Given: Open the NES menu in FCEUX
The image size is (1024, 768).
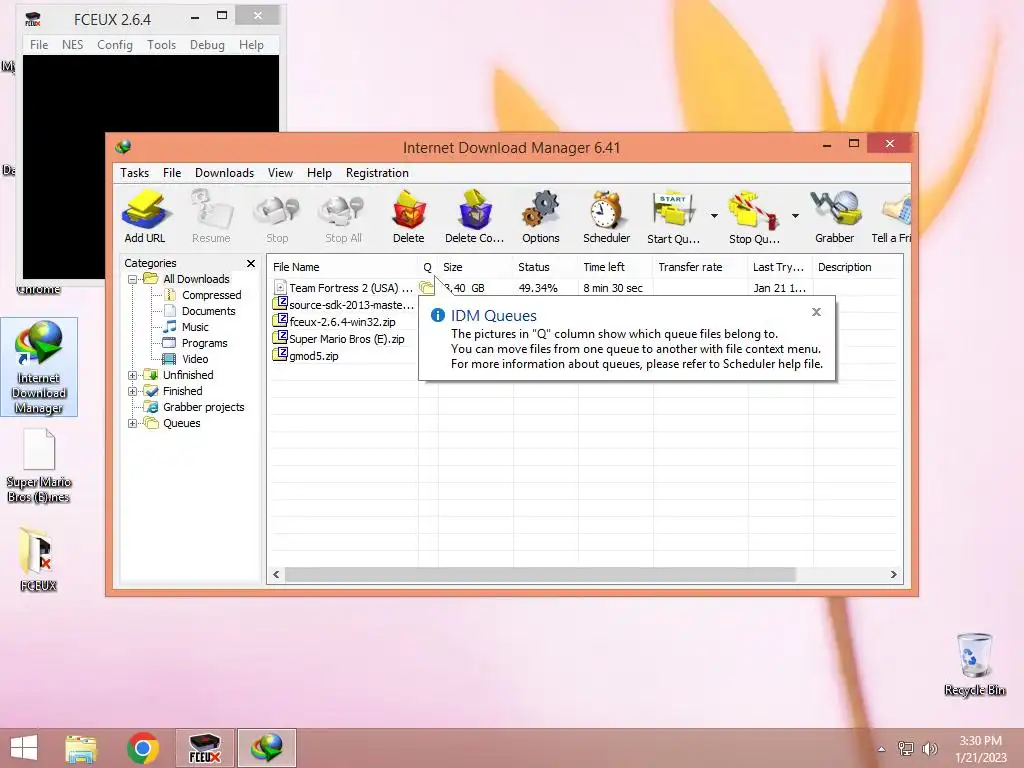Looking at the screenshot, I should [x=72, y=44].
